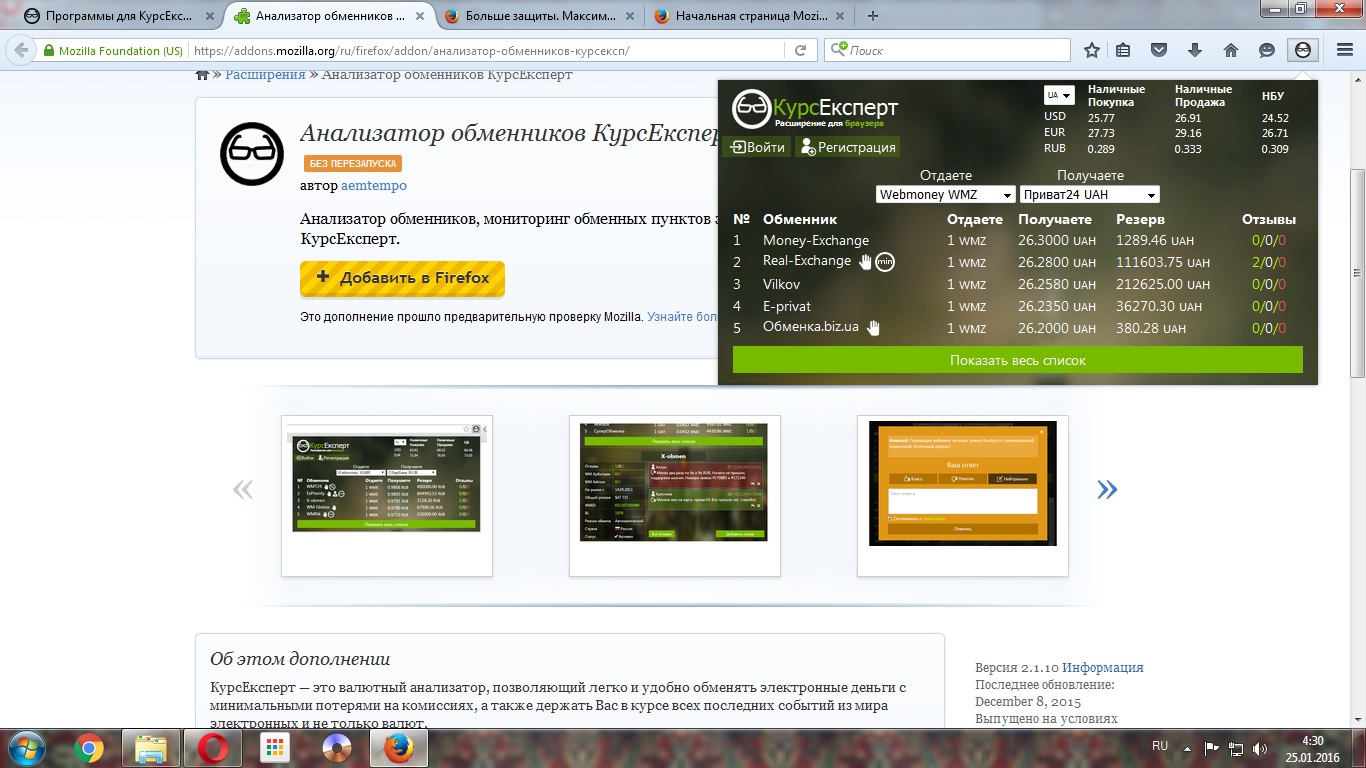
Task: Switch to Firefox in the taskbar
Action: pos(400,747)
